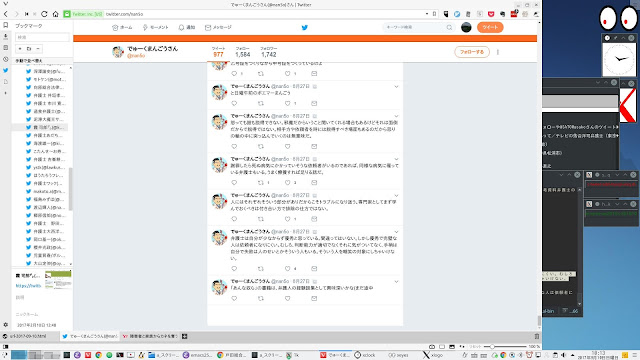
Task: Open 通知 notifications nav item
Action: point(187,27)
